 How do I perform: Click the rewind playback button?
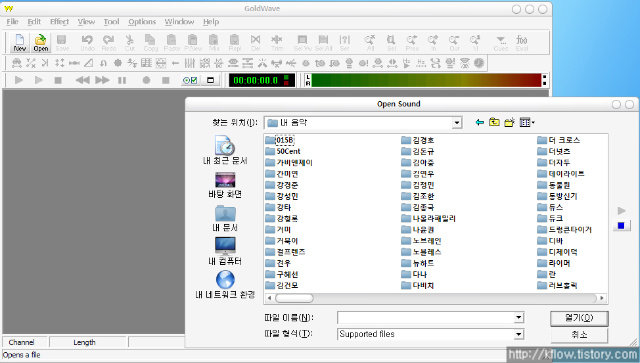tap(82, 80)
